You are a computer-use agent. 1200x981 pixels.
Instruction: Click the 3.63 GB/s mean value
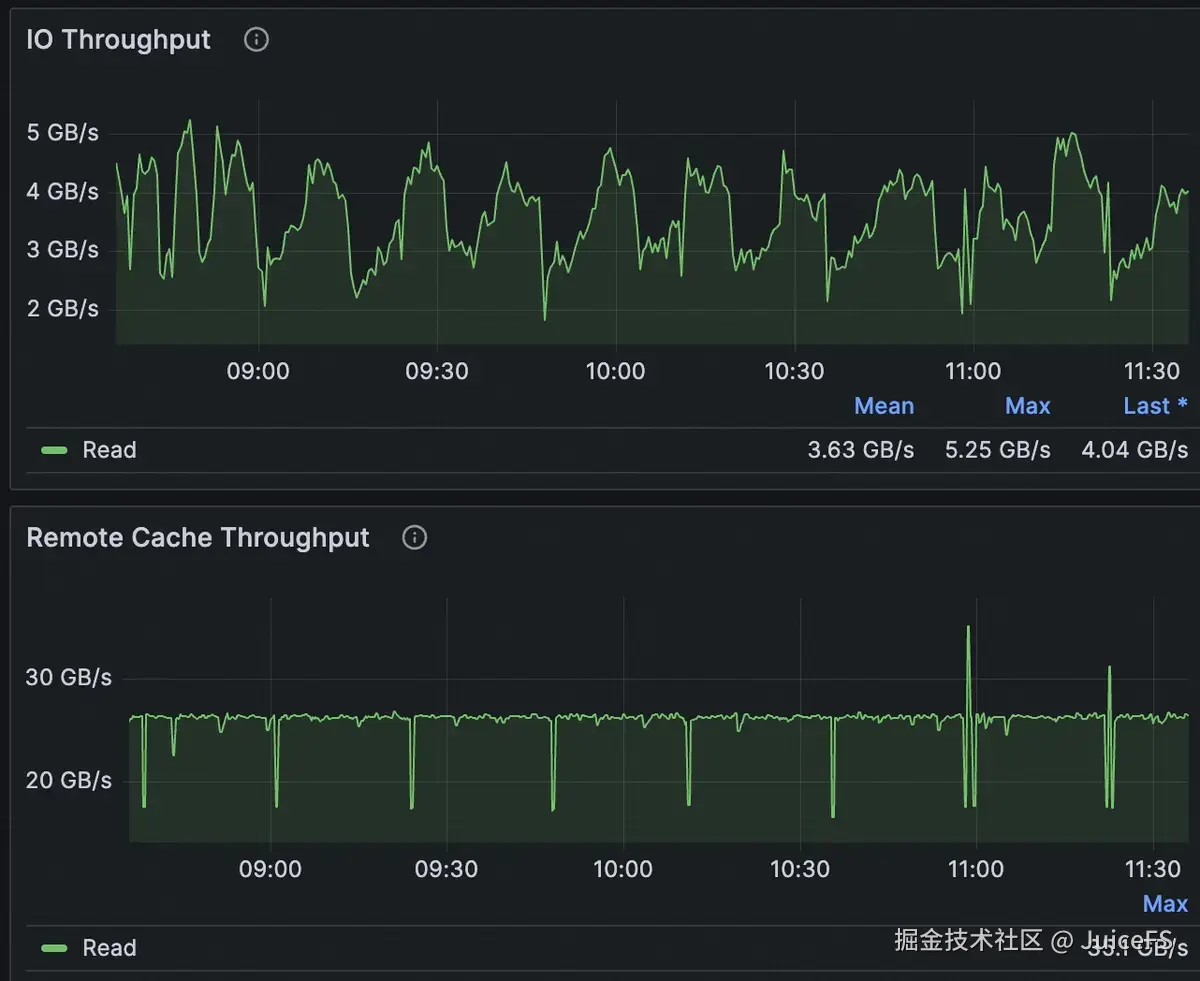(861, 450)
